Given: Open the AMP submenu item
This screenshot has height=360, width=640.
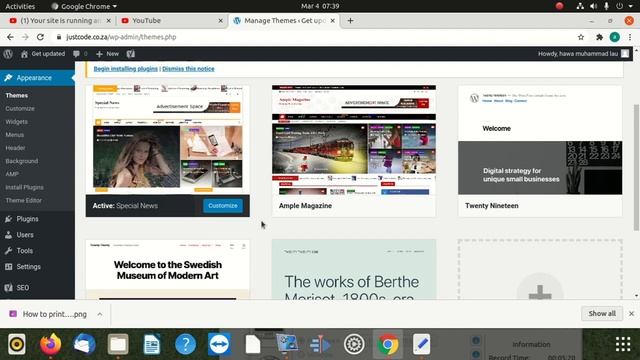Looking at the screenshot, I should [12, 174].
